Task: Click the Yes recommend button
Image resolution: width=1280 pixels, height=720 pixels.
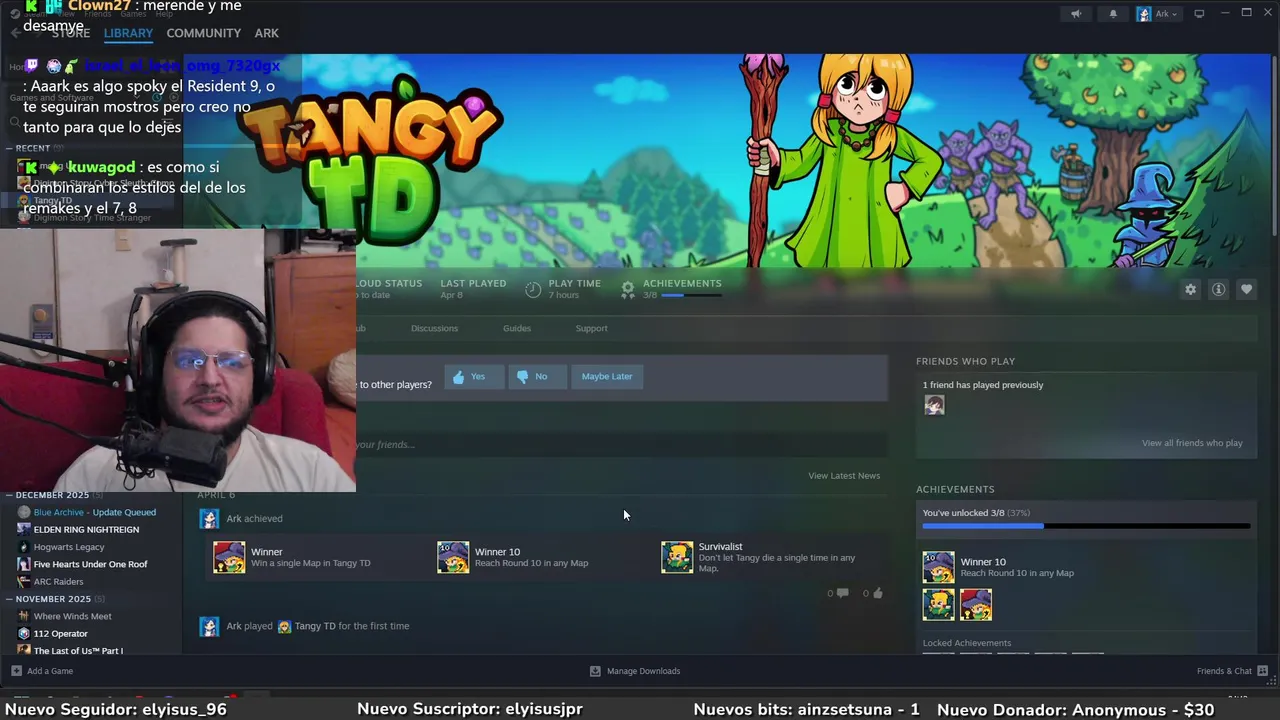Action: [x=474, y=377]
